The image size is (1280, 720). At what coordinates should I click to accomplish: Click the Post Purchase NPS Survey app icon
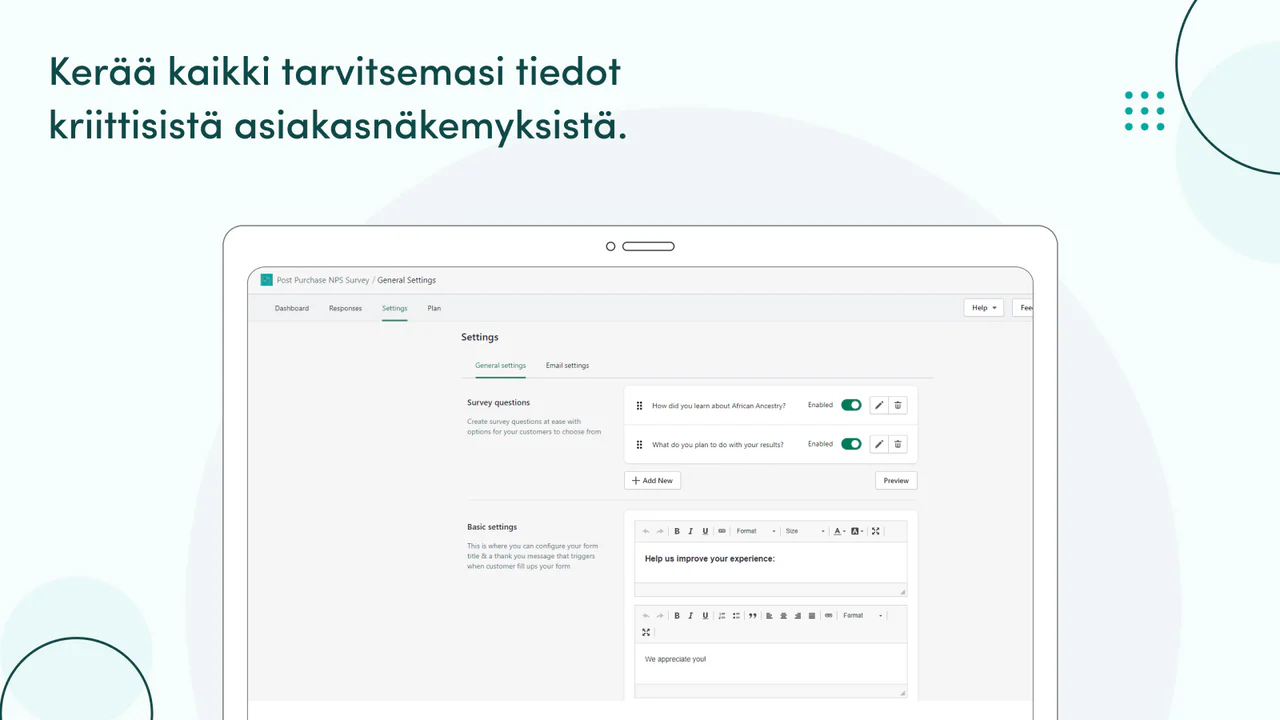(266, 280)
